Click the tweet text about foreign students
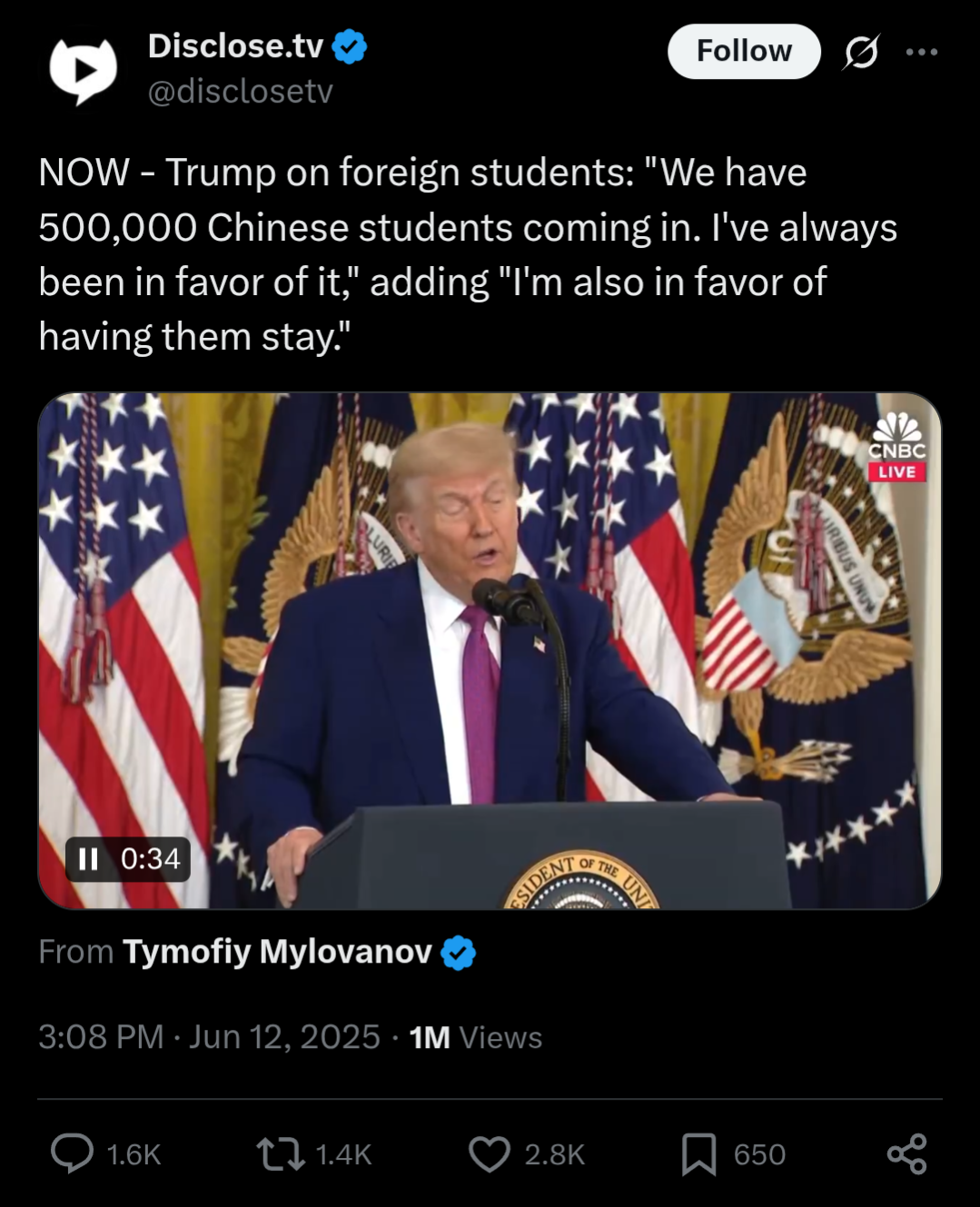This screenshot has width=980, height=1207. click(468, 254)
